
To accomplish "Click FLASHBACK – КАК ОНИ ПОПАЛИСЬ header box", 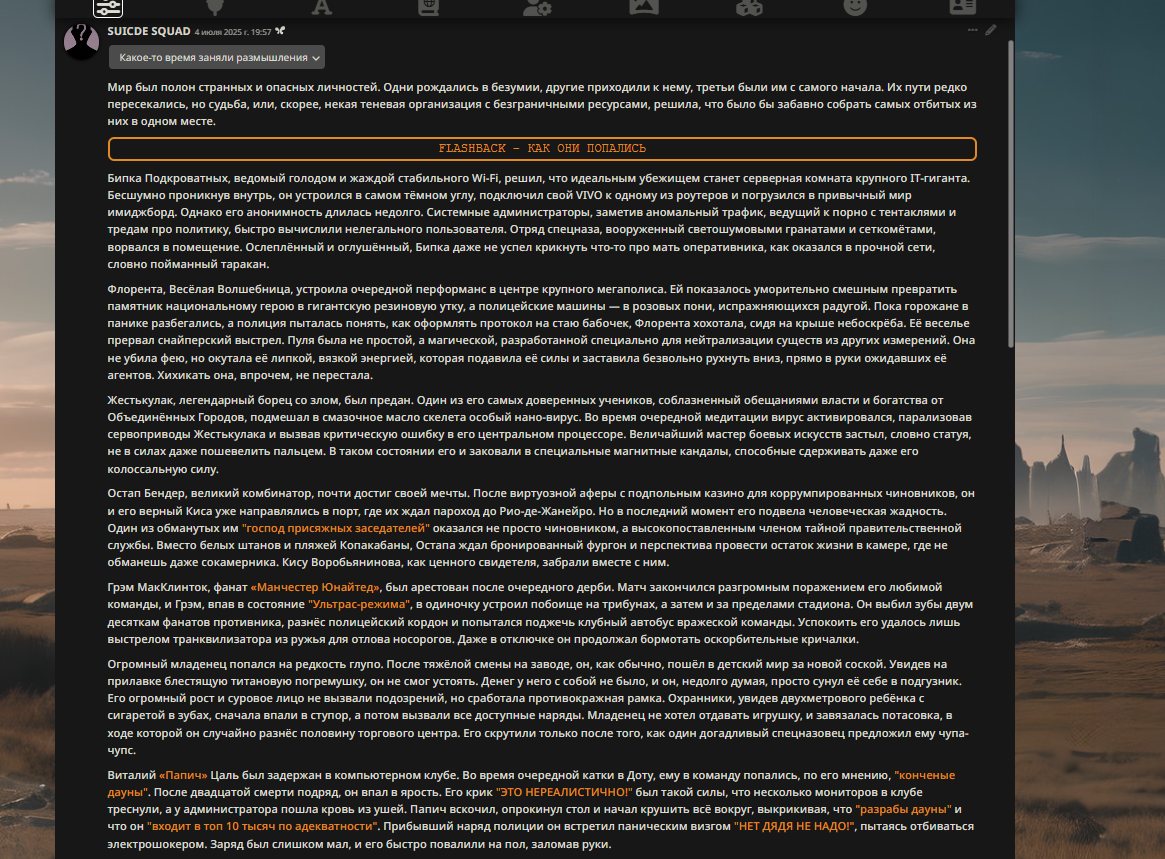I will pyautogui.click(x=542, y=149).
